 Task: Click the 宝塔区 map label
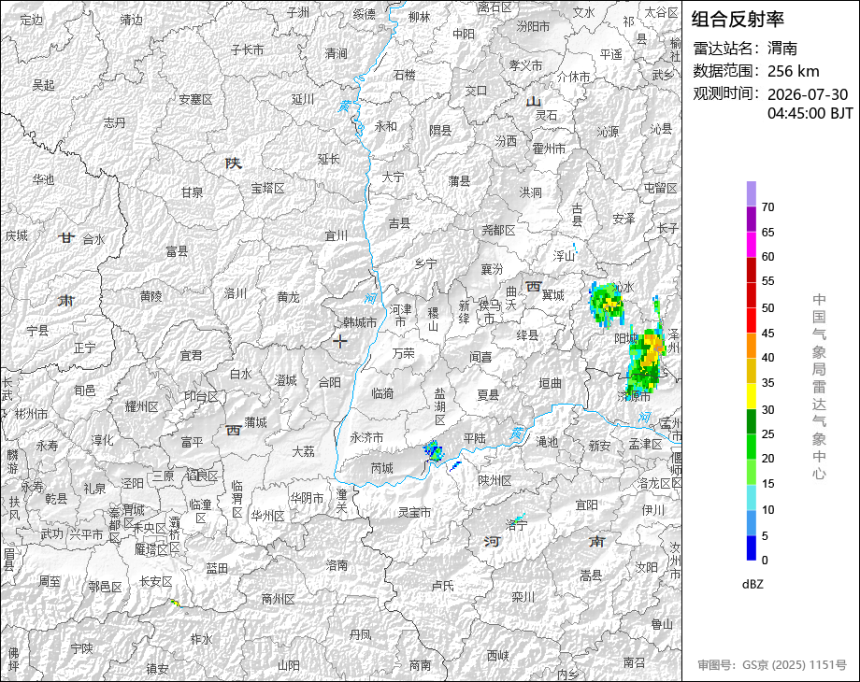268,188
